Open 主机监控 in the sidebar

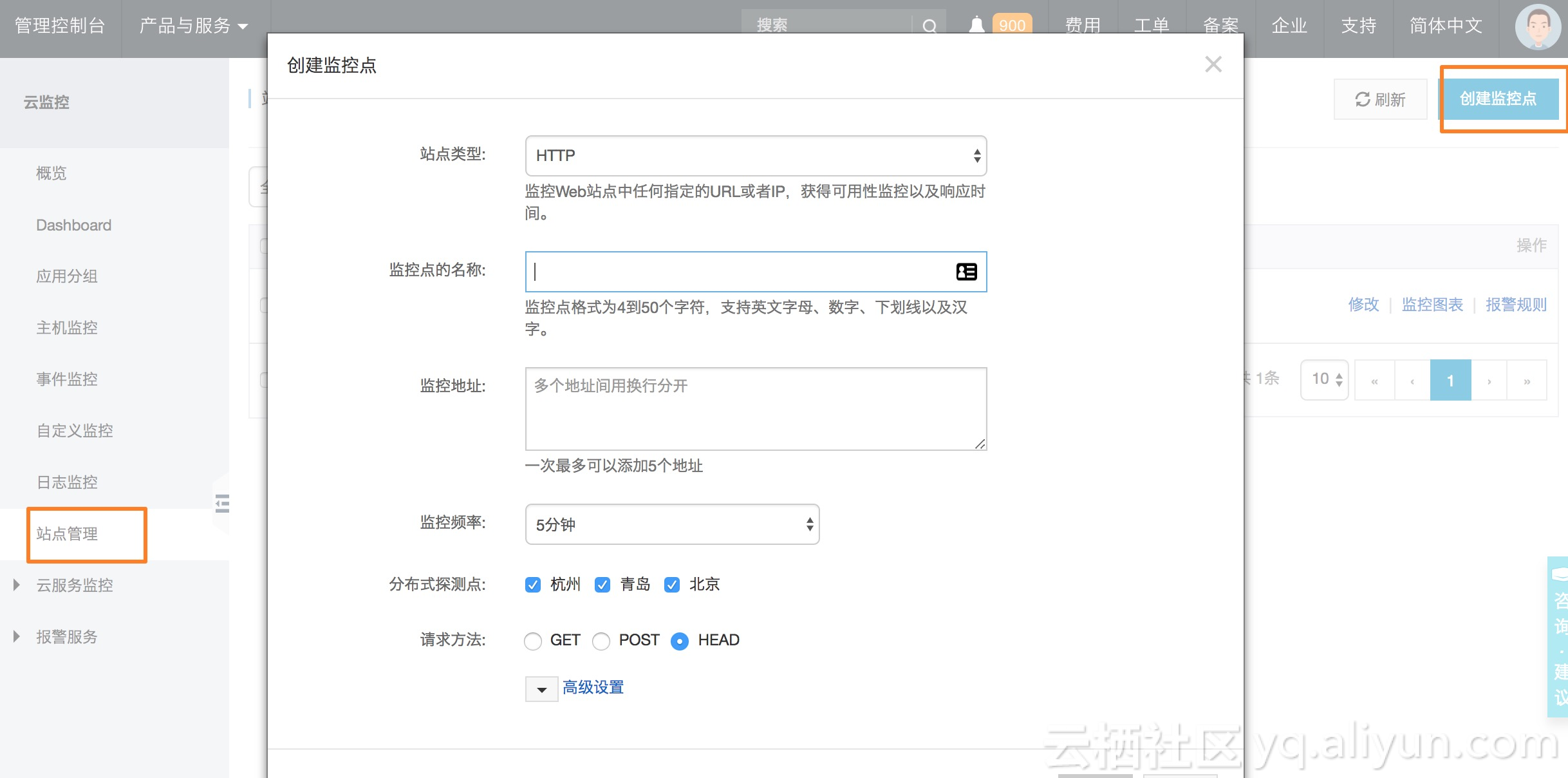pos(67,328)
